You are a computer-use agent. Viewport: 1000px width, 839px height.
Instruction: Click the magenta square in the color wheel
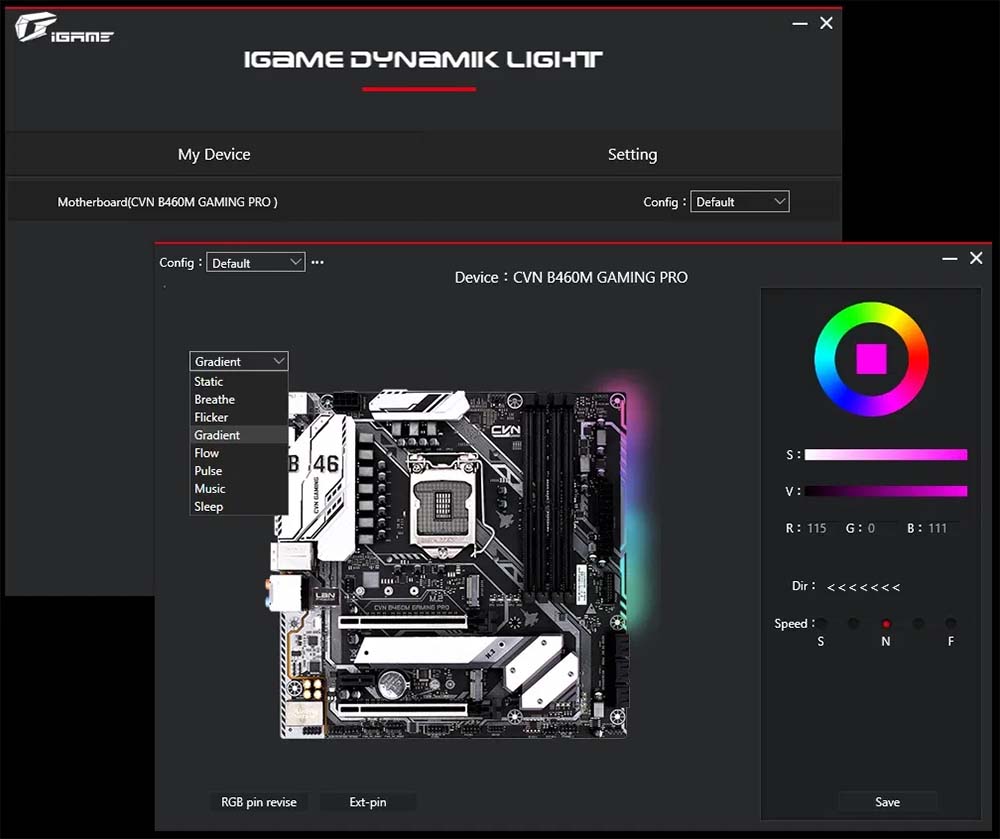coord(871,359)
